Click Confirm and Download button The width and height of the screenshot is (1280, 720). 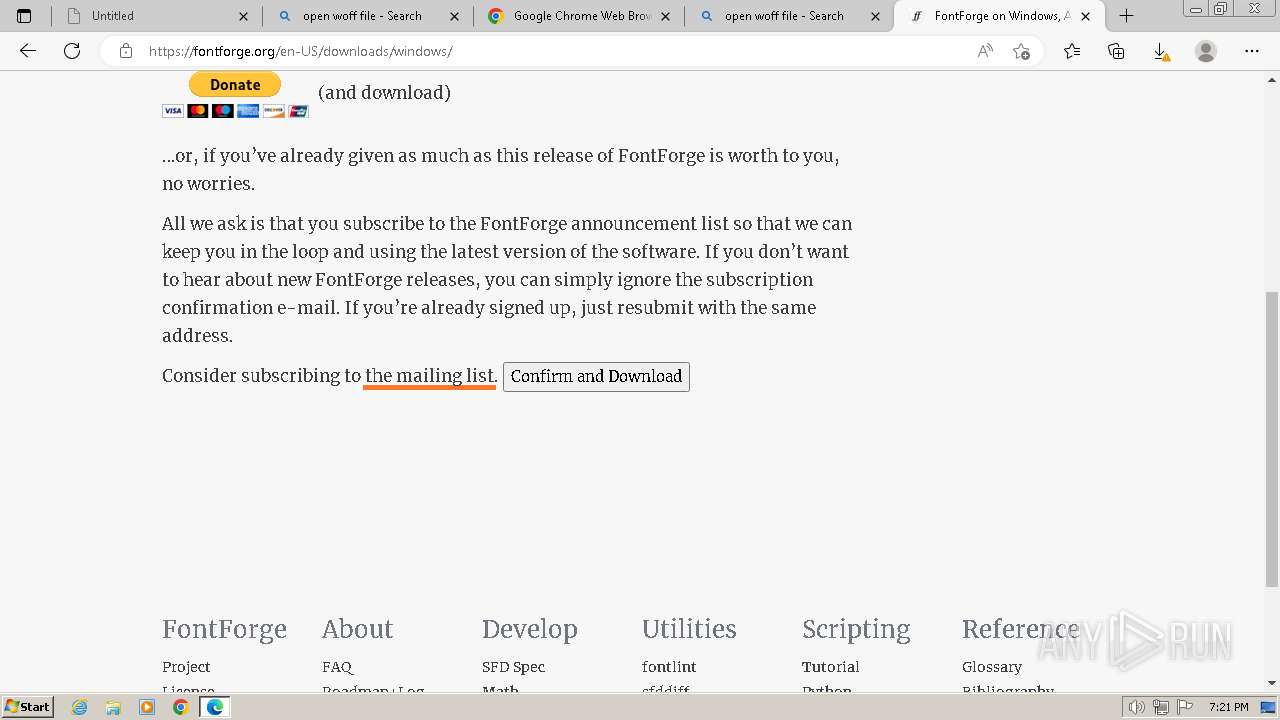[596, 377]
